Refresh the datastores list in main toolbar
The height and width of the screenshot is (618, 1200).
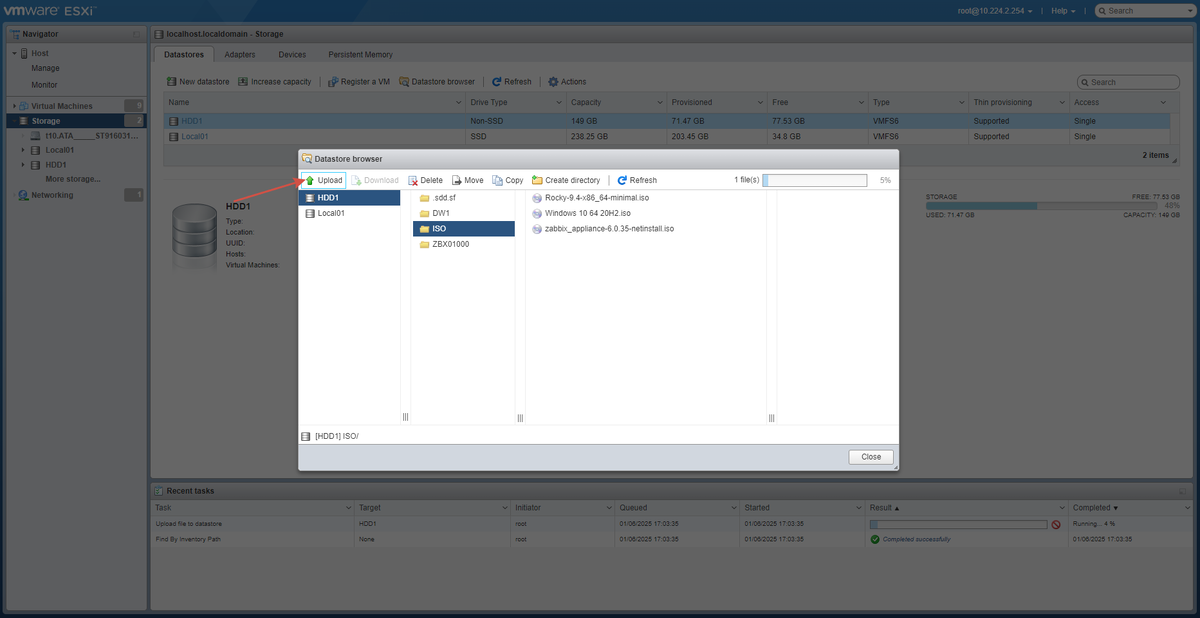(x=512, y=82)
